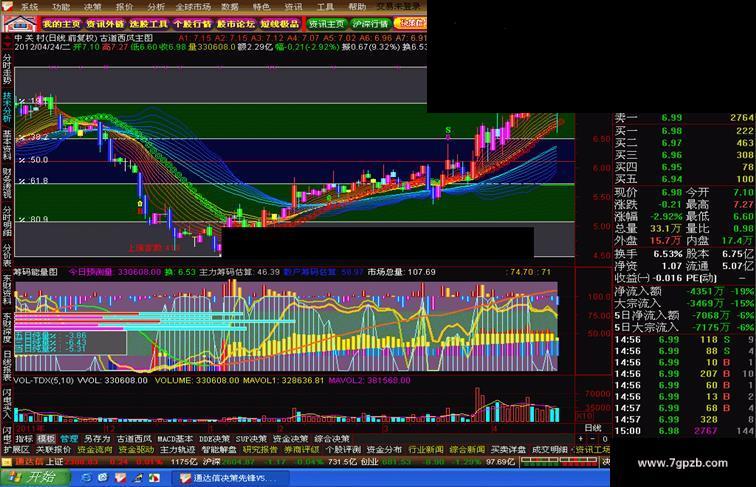The width and height of the screenshot is (756, 487).
Task: Select the 分价表 sidebar tab
Action: pos(7,255)
